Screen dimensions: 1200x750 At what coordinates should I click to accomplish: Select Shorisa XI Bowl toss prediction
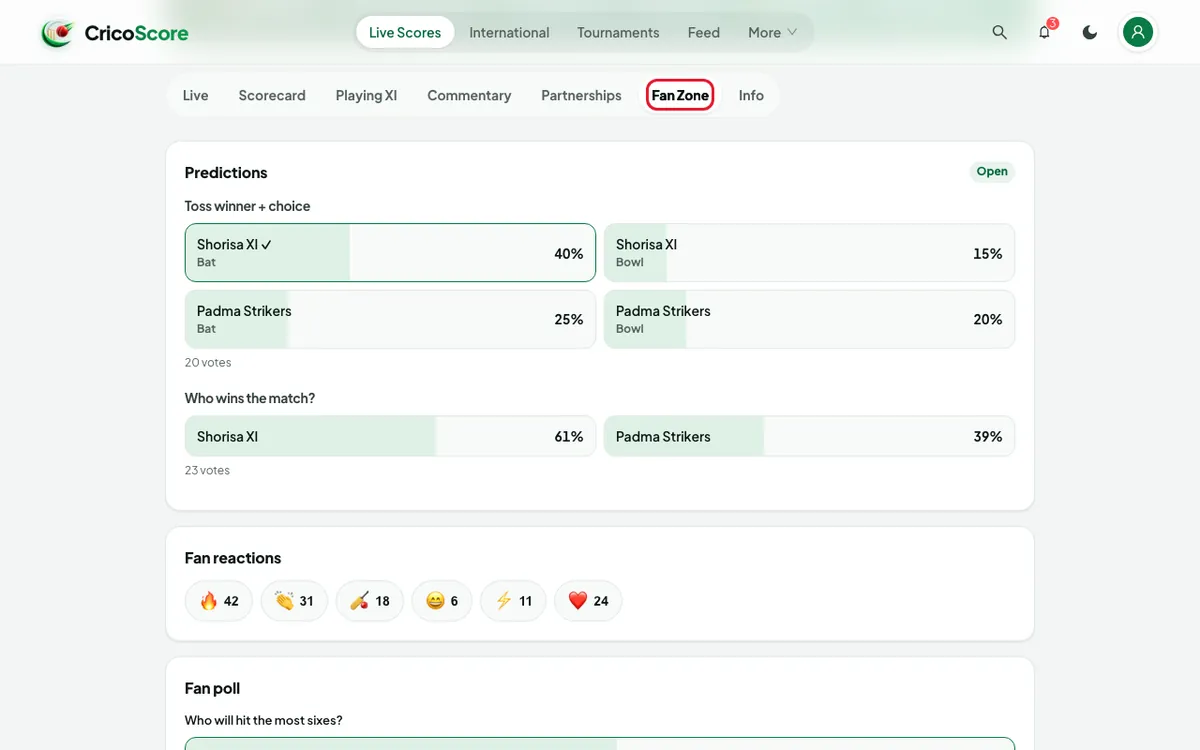(x=809, y=253)
